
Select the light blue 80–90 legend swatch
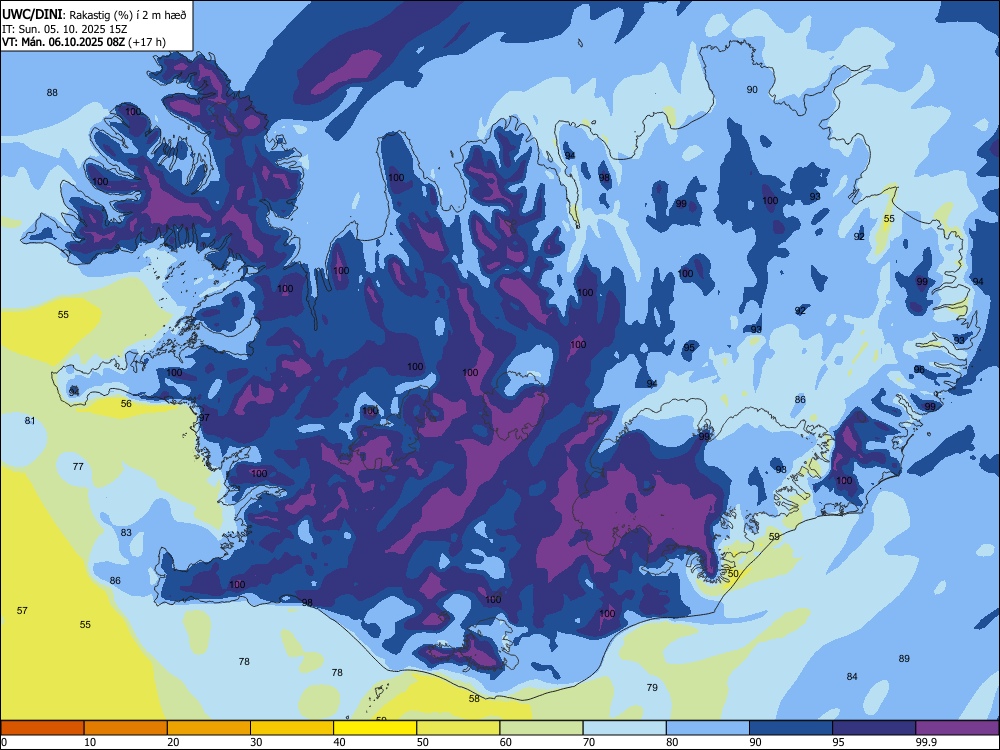coord(707,728)
